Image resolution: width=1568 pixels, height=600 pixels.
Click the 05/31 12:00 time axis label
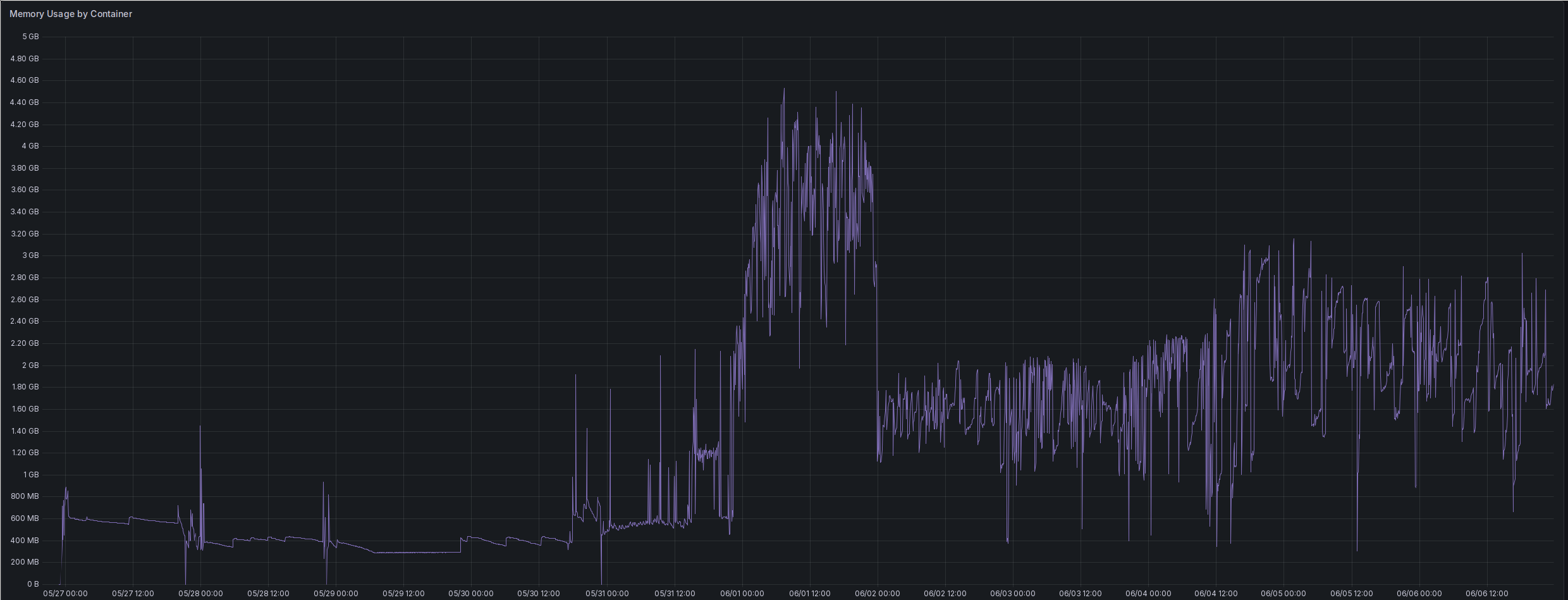(675, 594)
